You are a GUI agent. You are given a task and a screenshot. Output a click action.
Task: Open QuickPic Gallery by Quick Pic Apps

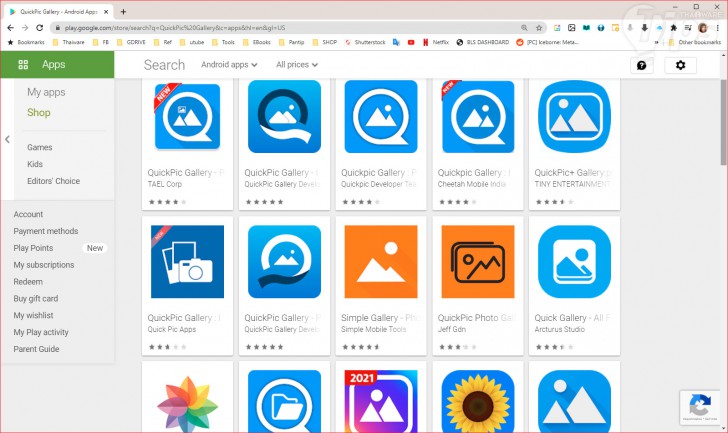pos(188,285)
